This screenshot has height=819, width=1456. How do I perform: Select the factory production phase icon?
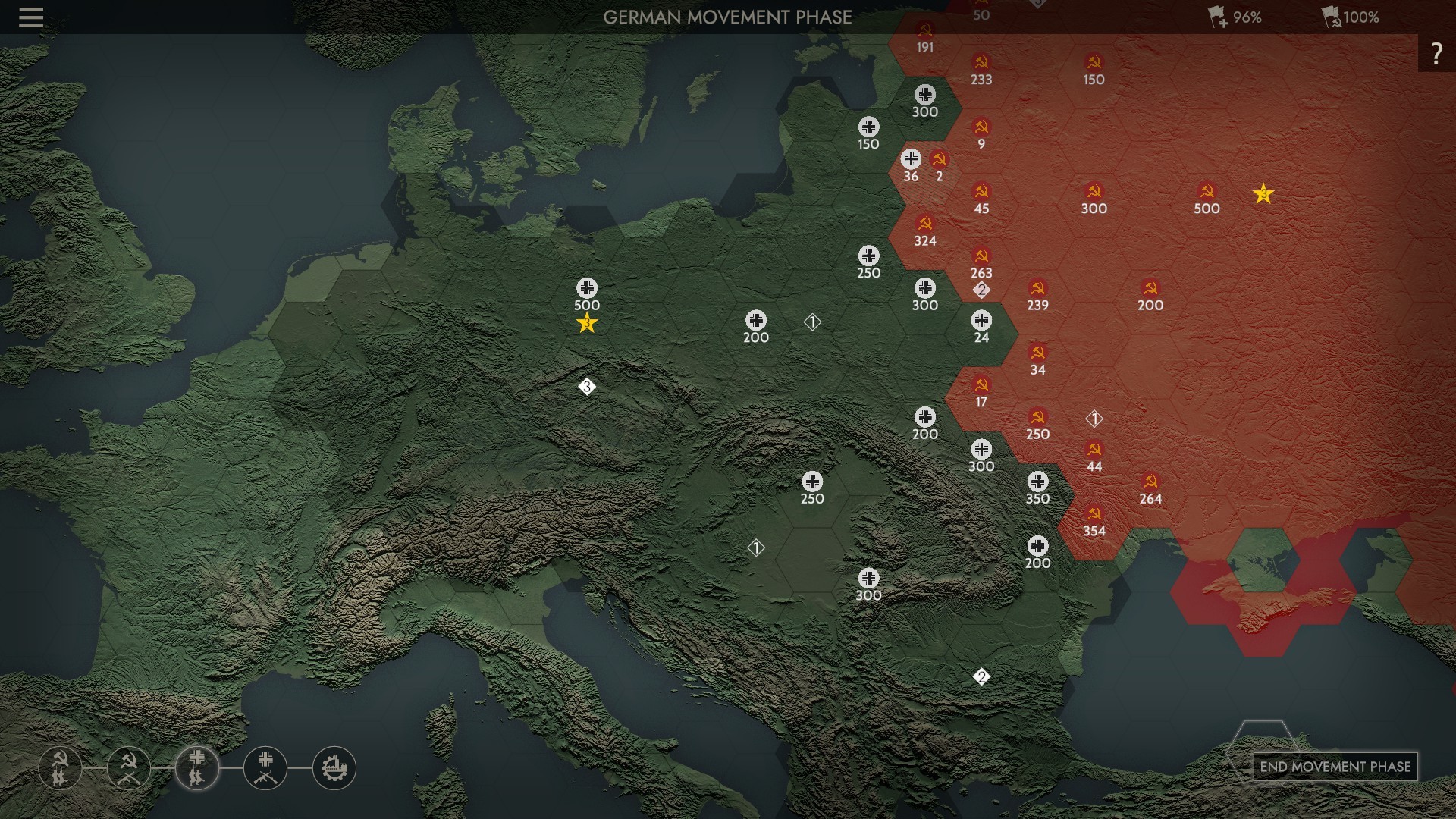tap(334, 767)
